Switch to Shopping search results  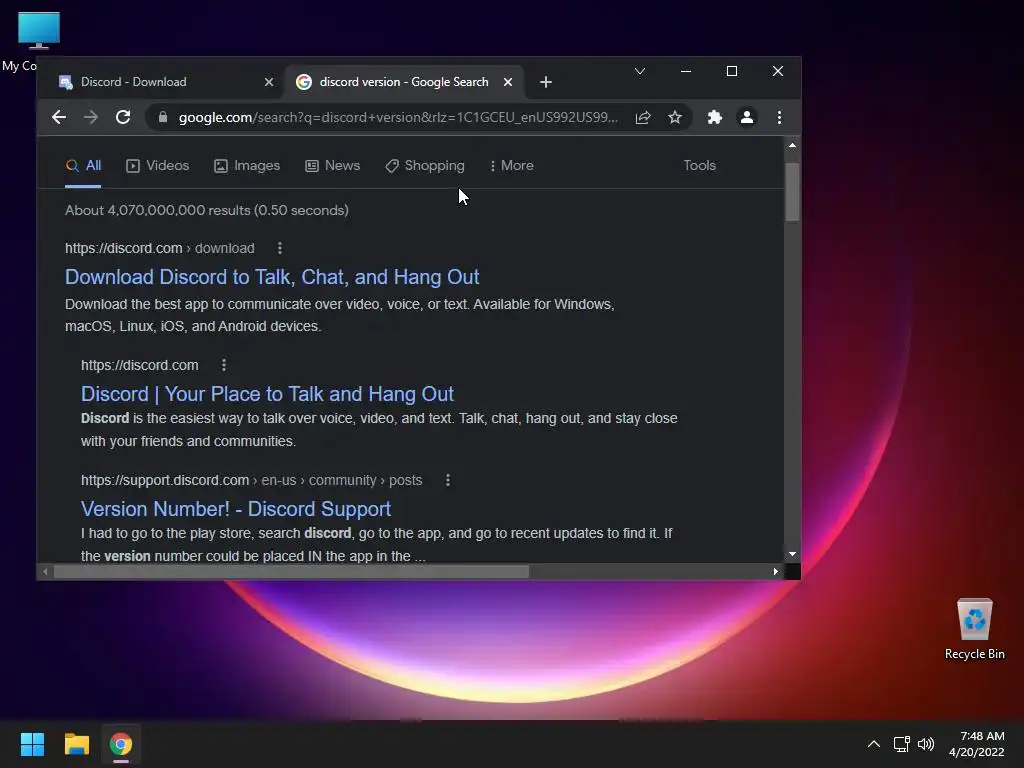tap(424, 166)
